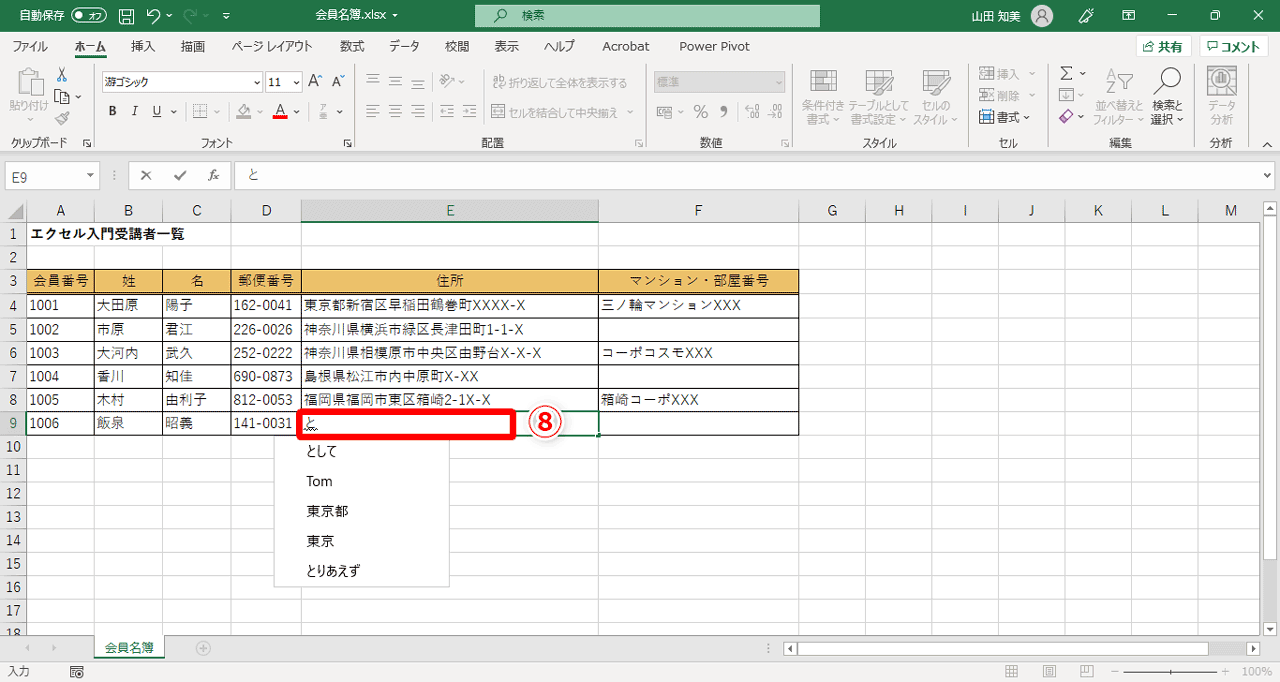Click the Save icon
The height and width of the screenshot is (682, 1280).
click(126, 15)
